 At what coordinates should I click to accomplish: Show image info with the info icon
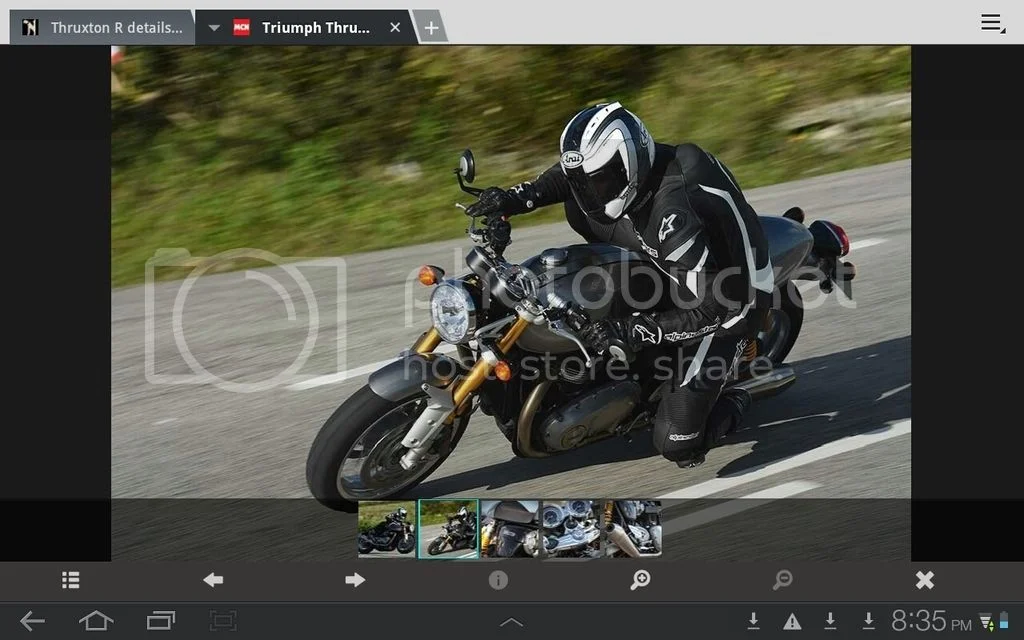[x=498, y=580]
